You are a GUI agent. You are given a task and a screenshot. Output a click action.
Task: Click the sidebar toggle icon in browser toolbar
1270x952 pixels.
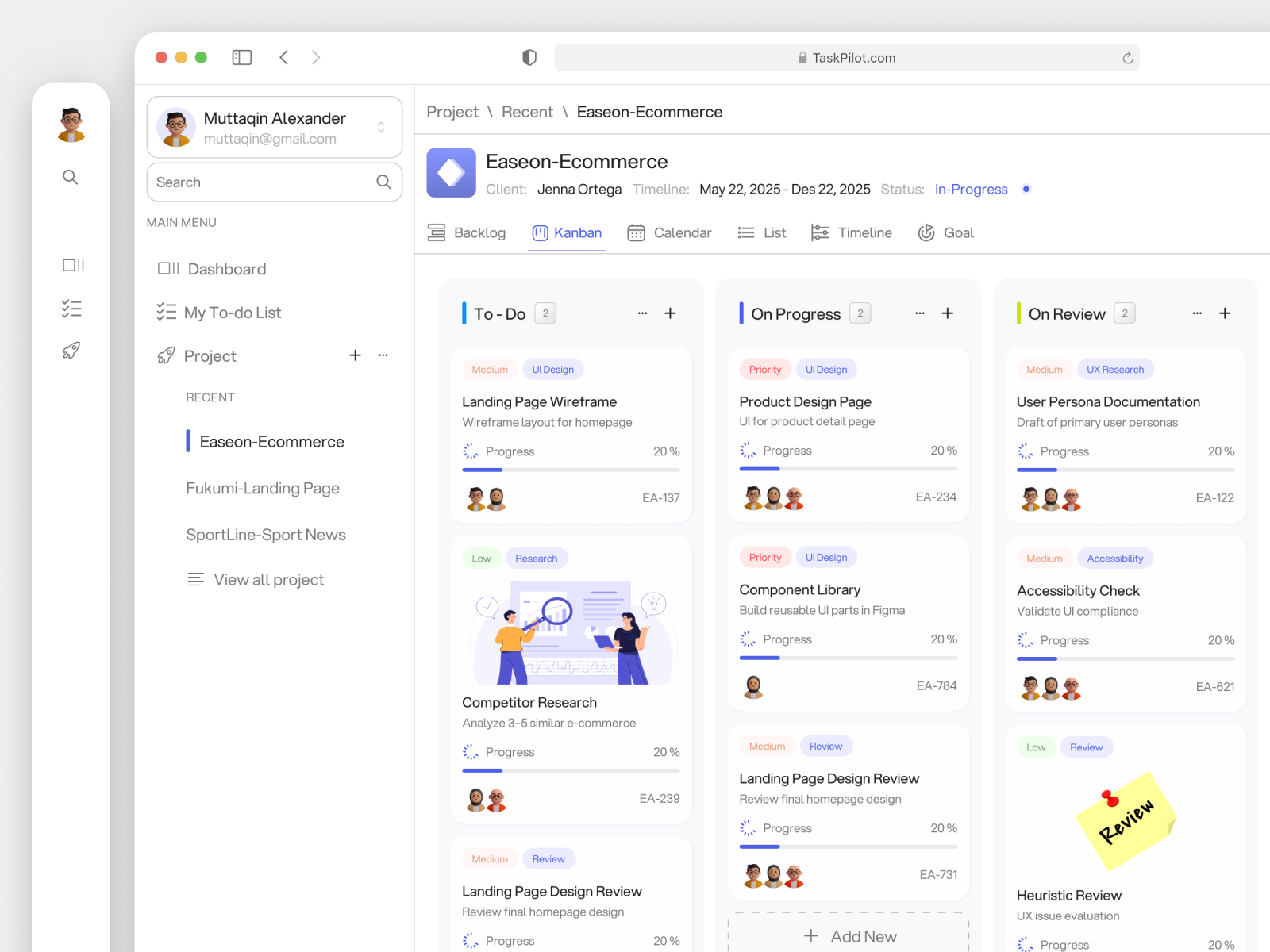tap(241, 57)
